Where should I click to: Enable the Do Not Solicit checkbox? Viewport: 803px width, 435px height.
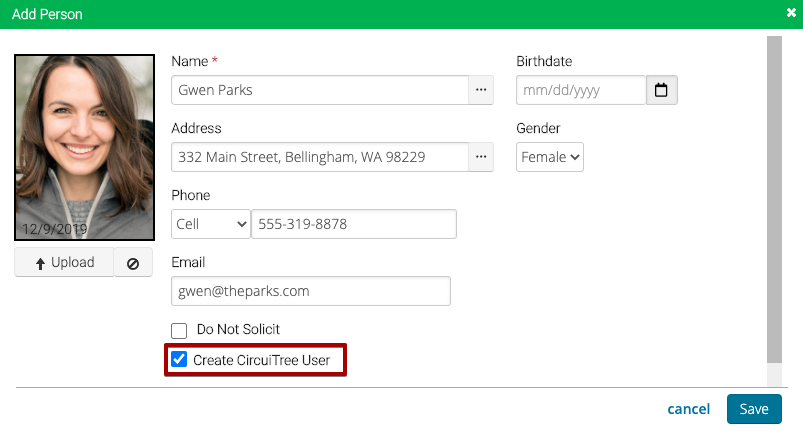(180, 331)
